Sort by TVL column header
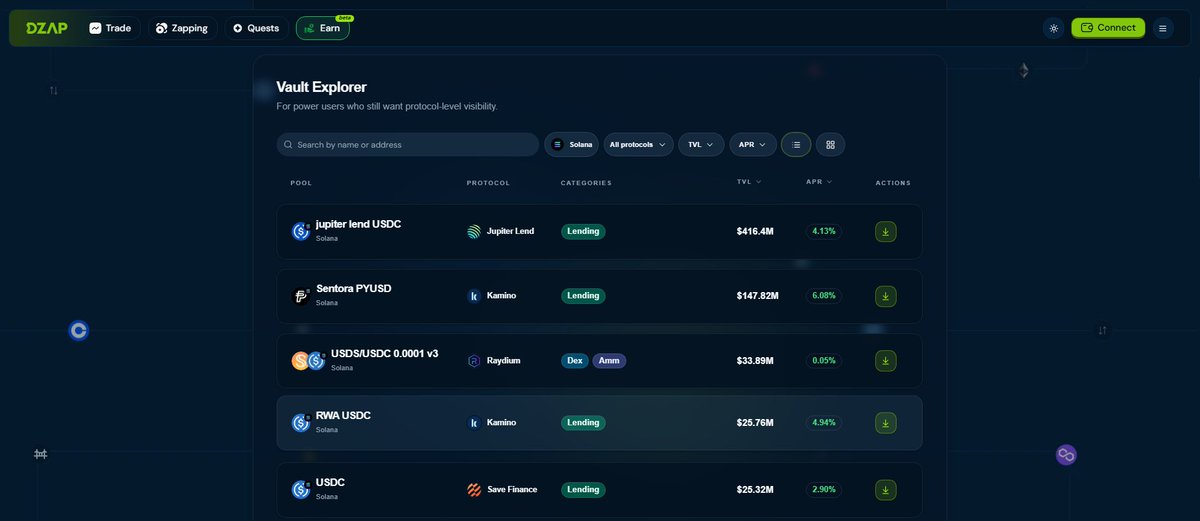Image resolution: width=1200 pixels, height=521 pixels. click(749, 182)
